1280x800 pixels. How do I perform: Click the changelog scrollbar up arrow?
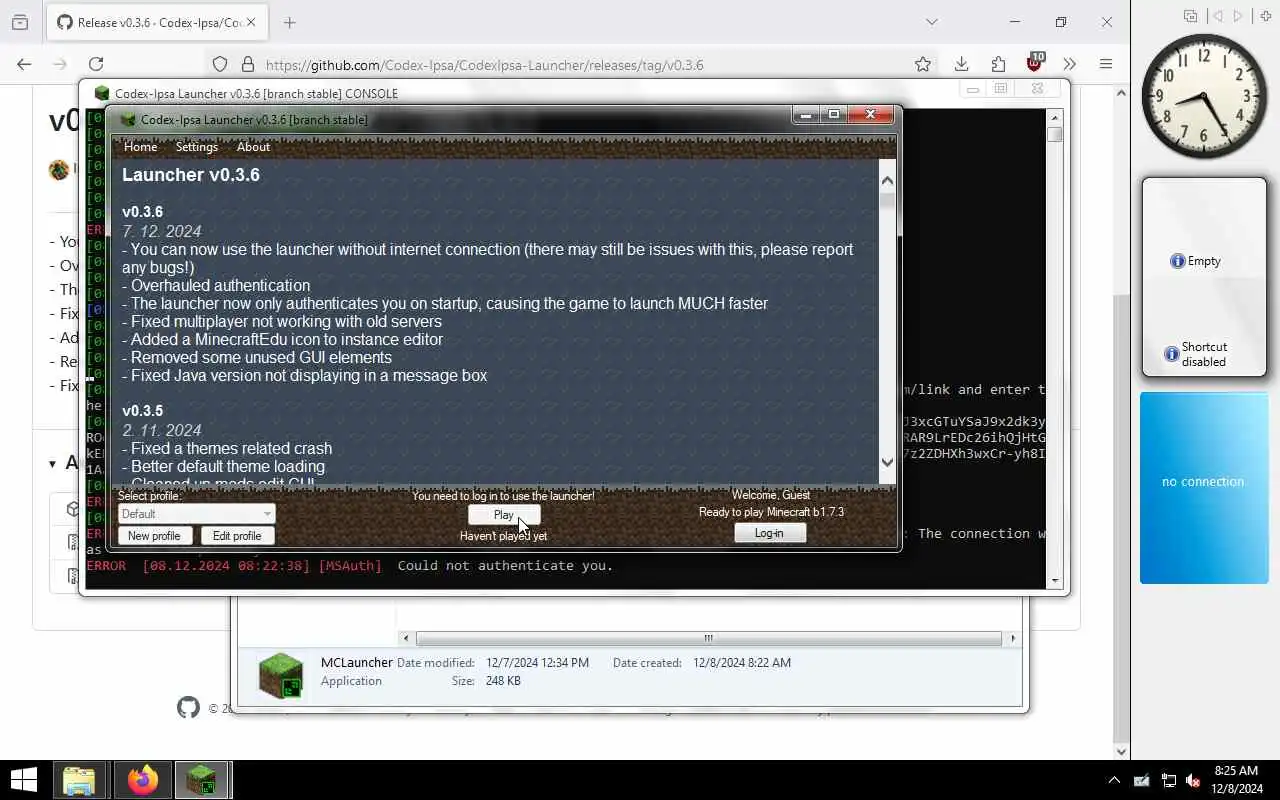tap(887, 180)
